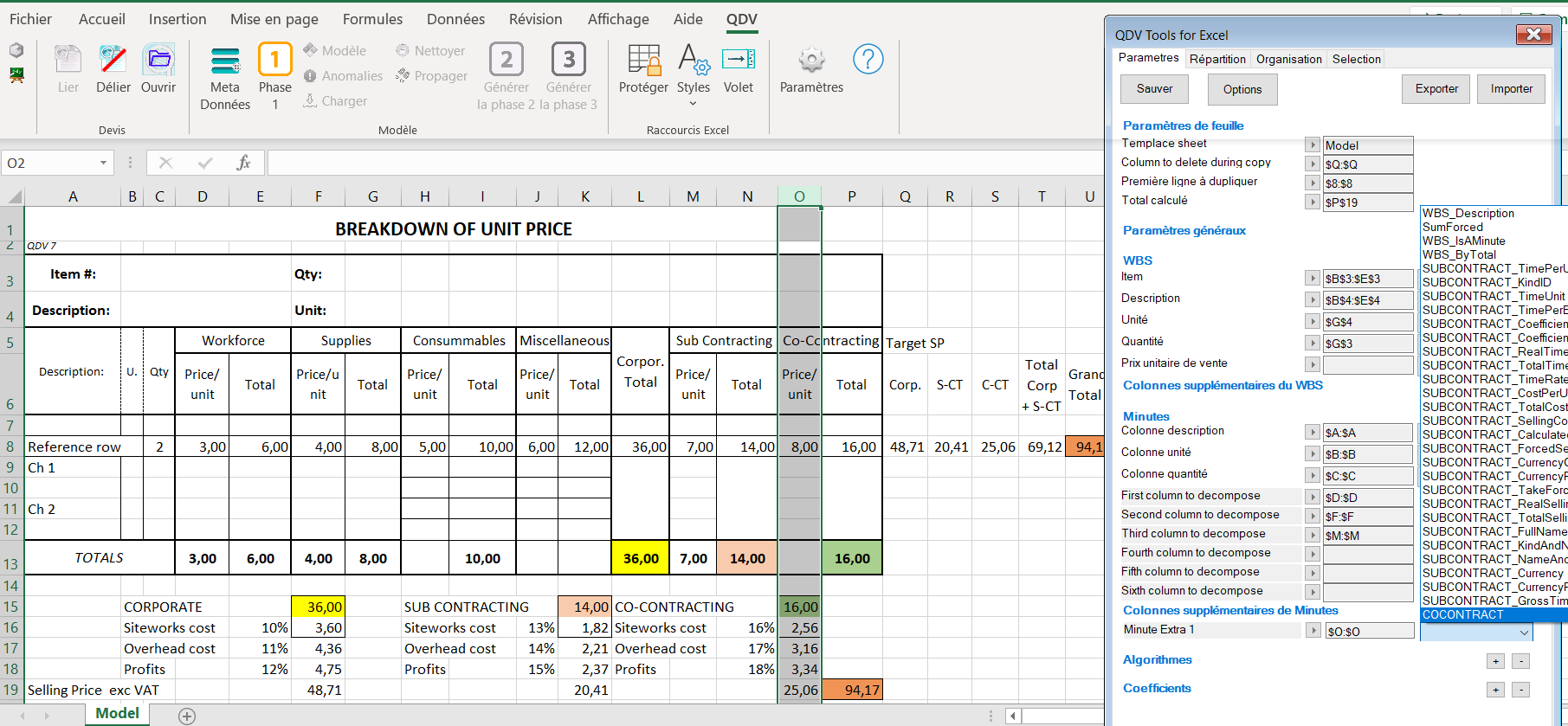
Task: Click the Sauver button
Action: tap(1154, 89)
